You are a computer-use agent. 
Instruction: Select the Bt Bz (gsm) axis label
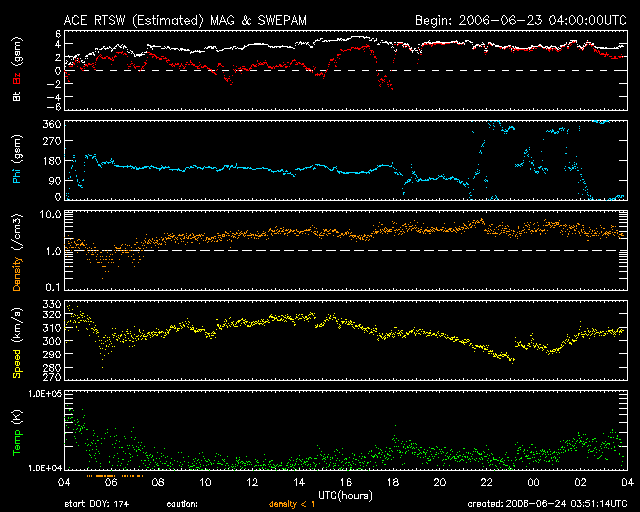pos(17,69)
